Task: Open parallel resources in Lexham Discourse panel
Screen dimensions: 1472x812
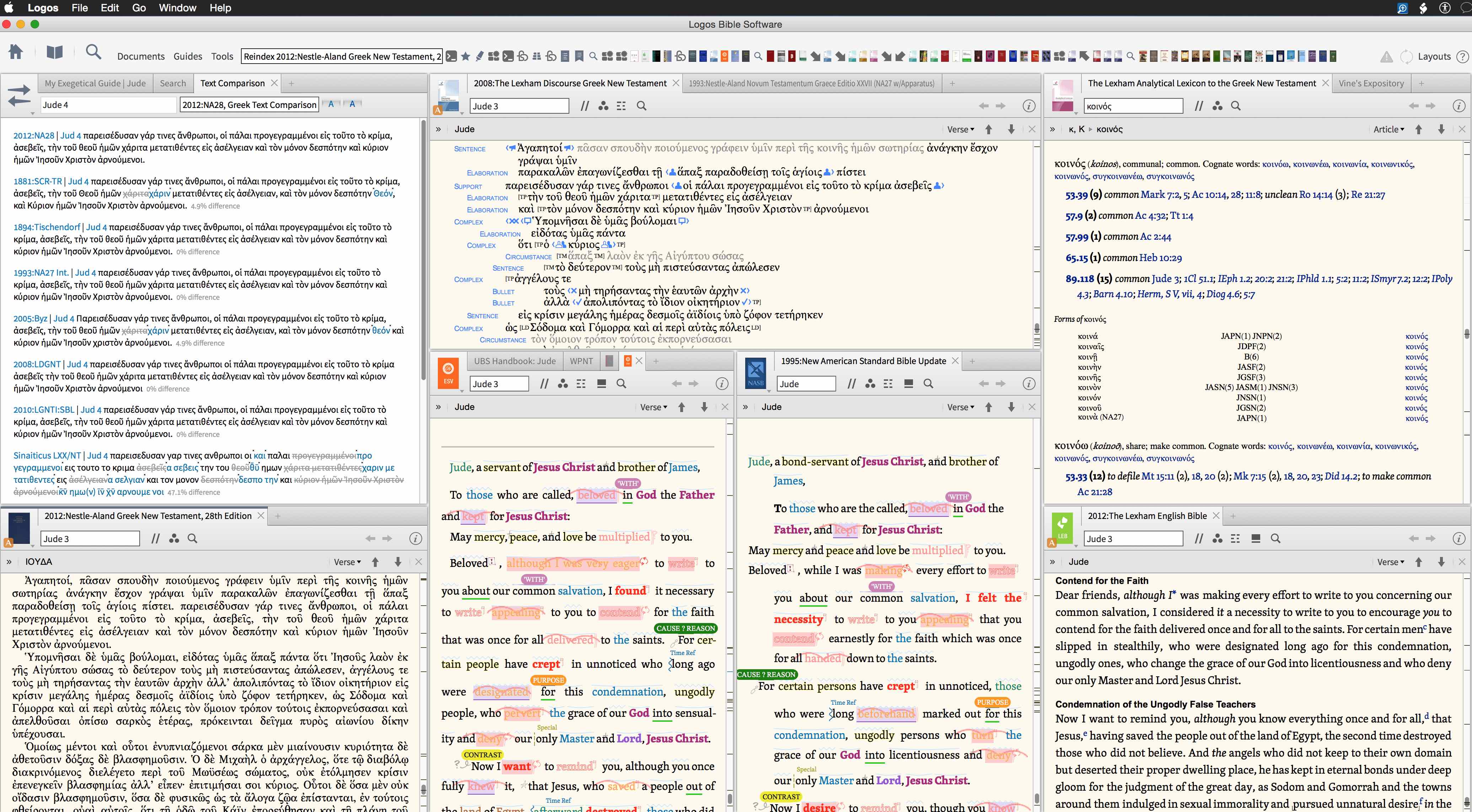Action: tap(584, 106)
